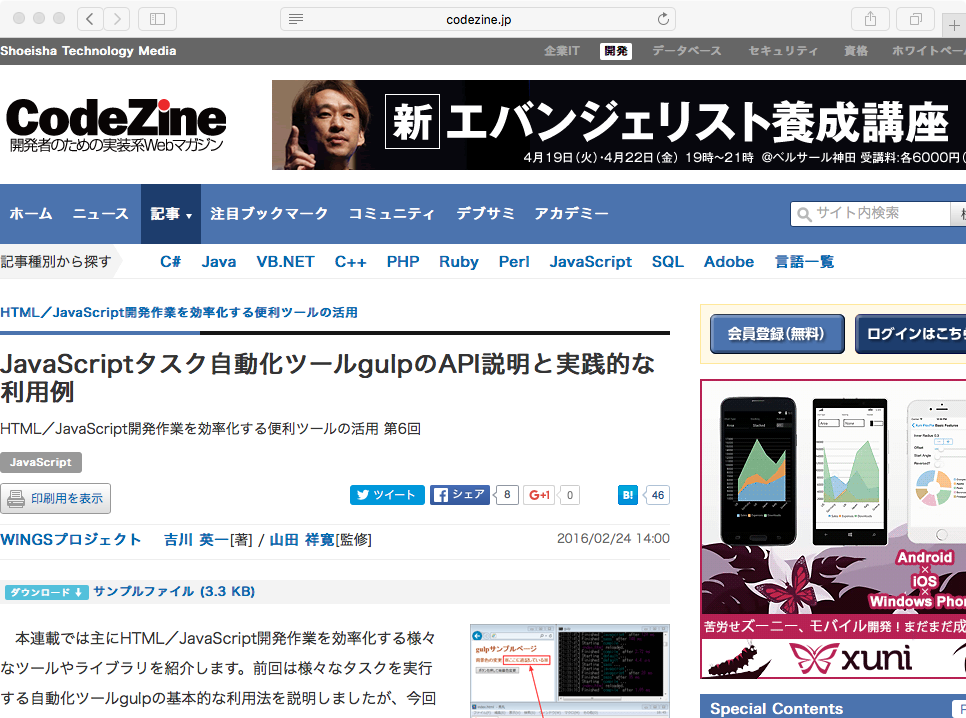Select 企業IT in top media bar
The height and width of the screenshot is (718, 966).
pyautogui.click(x=561, y=51)
